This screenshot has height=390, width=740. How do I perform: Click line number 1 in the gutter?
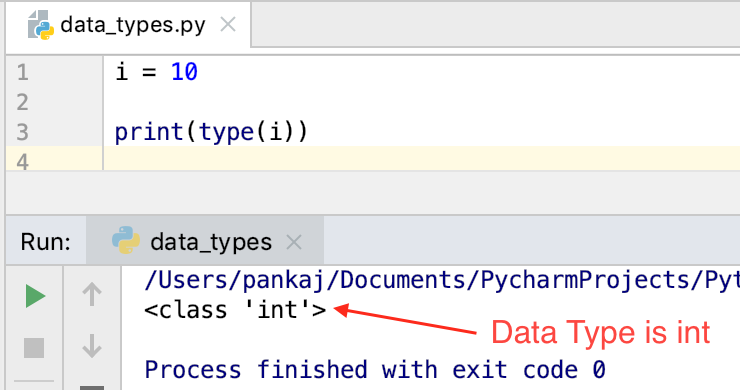pyautogui.click(x=23, y=73)
